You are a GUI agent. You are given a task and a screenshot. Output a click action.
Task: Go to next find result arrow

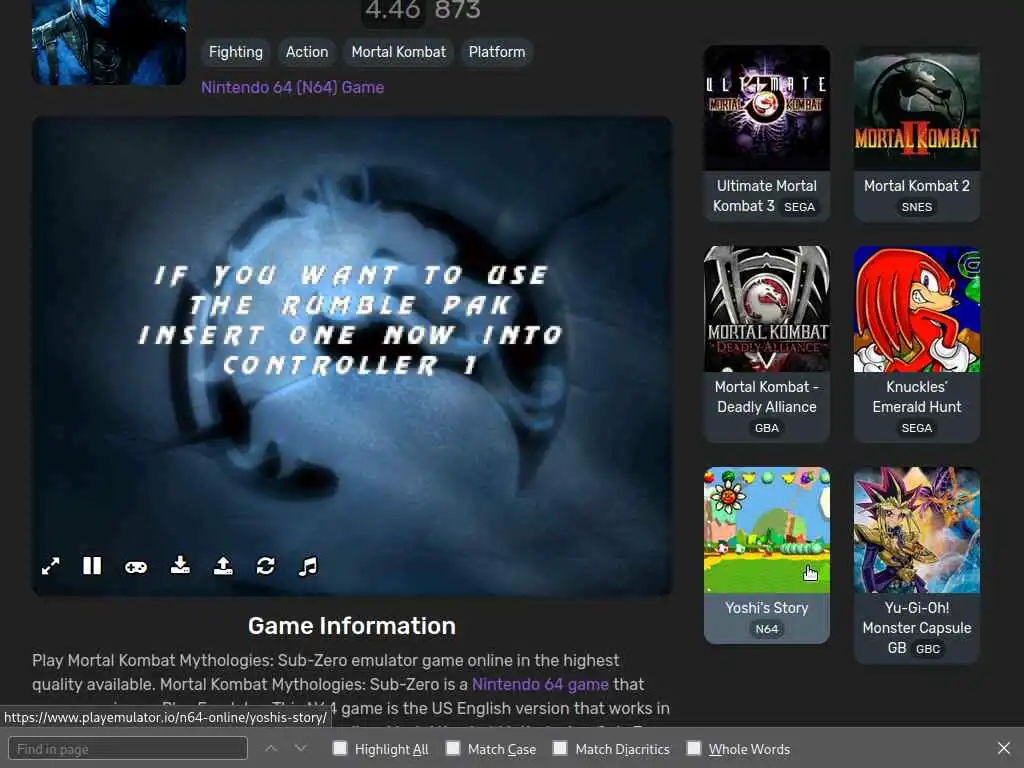[x=300, y=748]
